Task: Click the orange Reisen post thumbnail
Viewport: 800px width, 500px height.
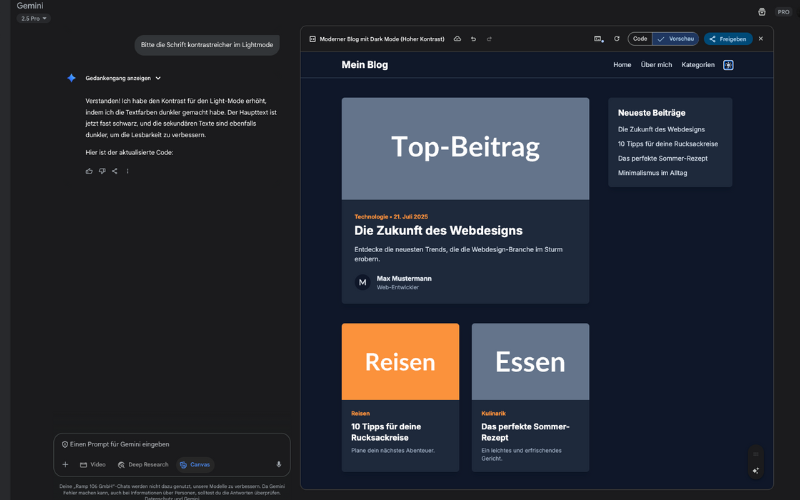Action: click(400, 361)
